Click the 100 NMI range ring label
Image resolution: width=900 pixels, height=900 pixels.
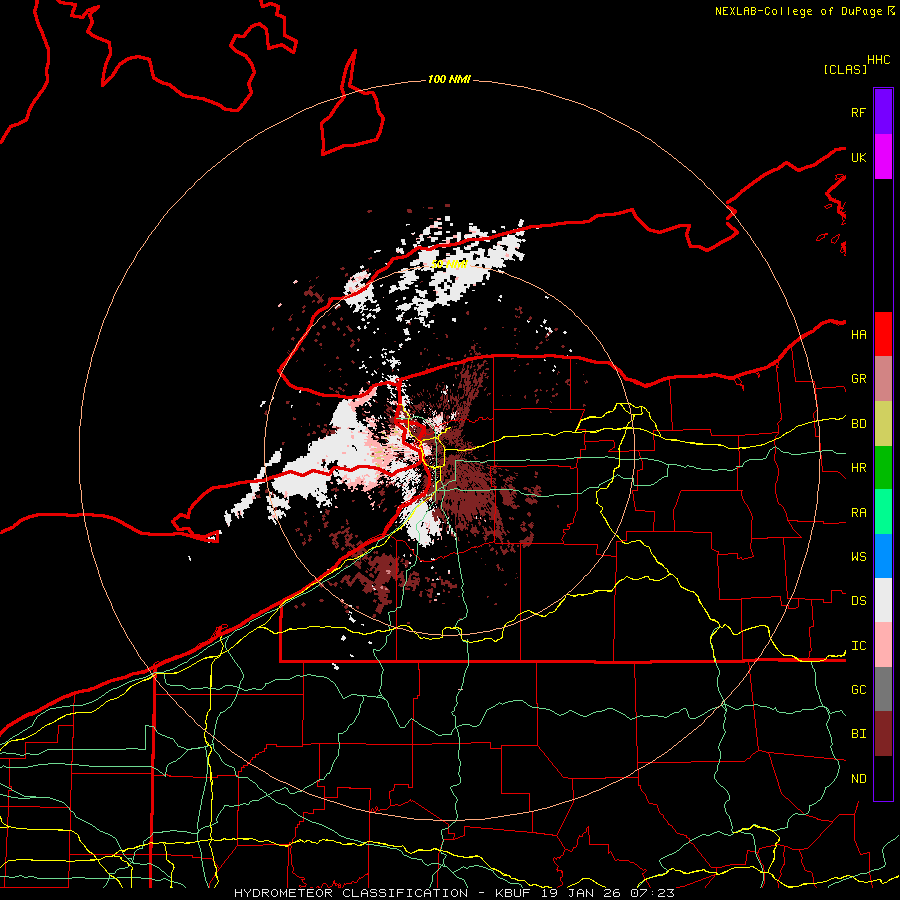(449, 79)
